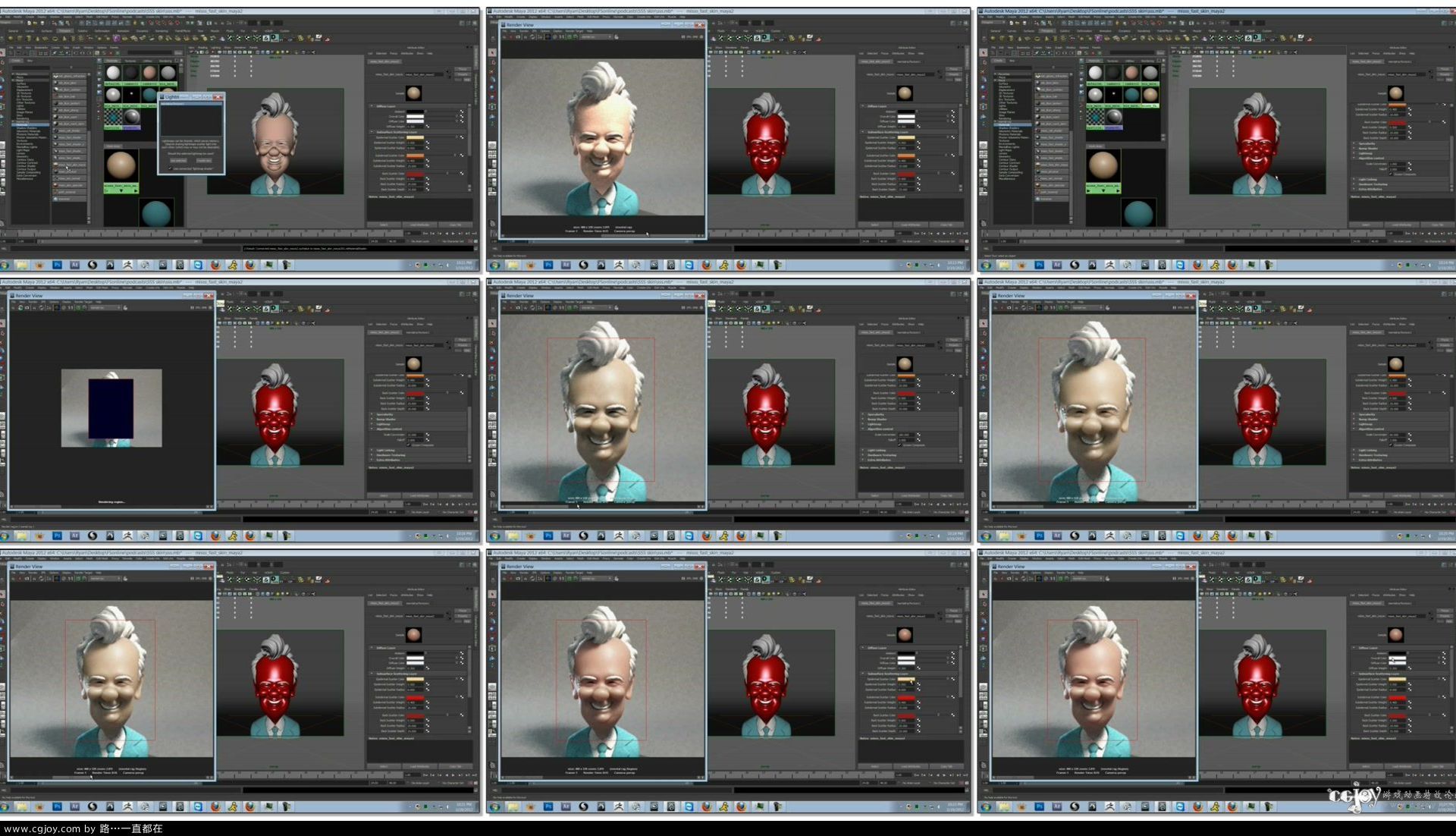Toggle visibility of the Lightmap dialog option
The width and height of the screenshot is (1456, 836).
click(170, 168)
